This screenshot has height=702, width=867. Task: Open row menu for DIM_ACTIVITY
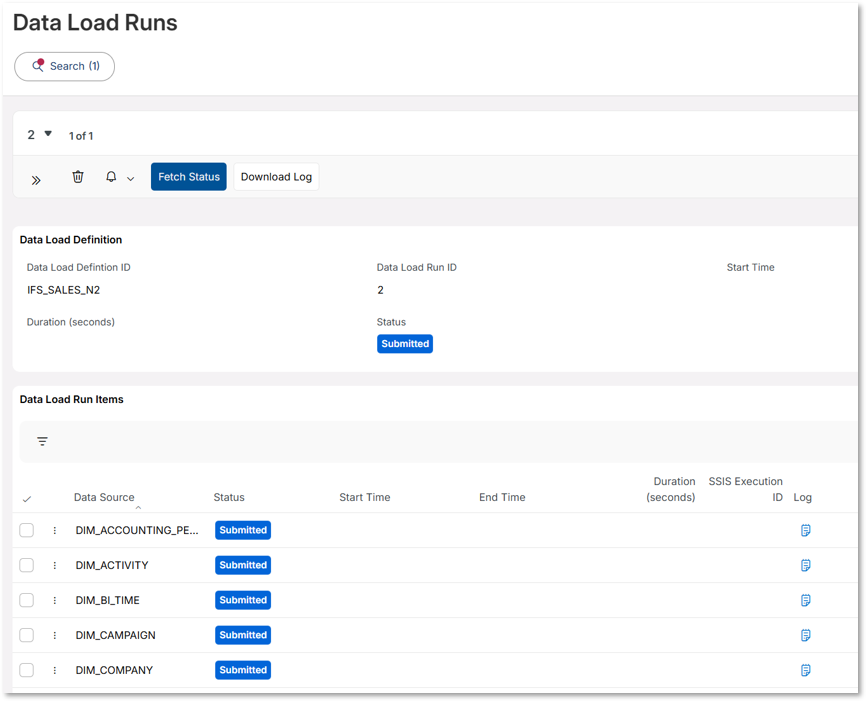[55, 565]
